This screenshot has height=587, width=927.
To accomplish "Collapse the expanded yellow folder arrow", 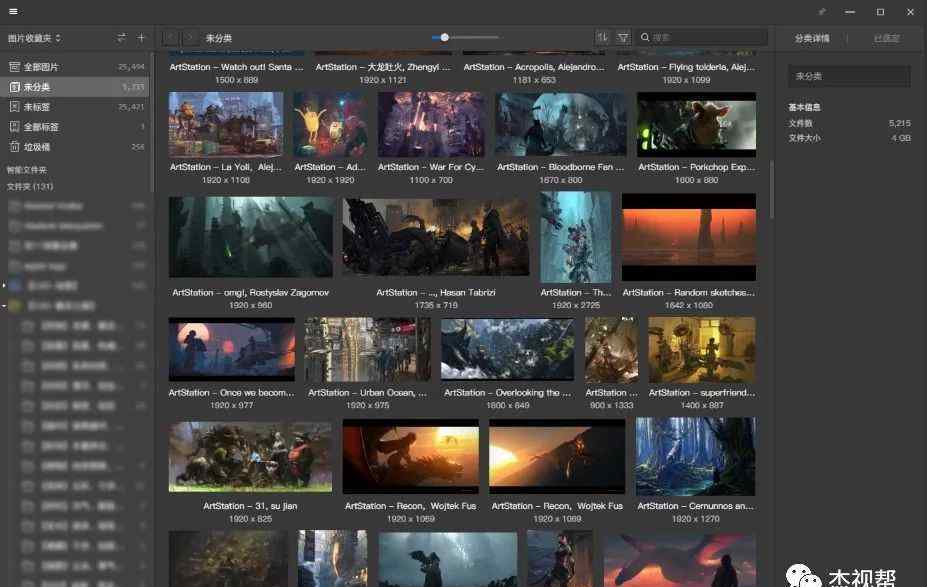I will pos(4,306).
